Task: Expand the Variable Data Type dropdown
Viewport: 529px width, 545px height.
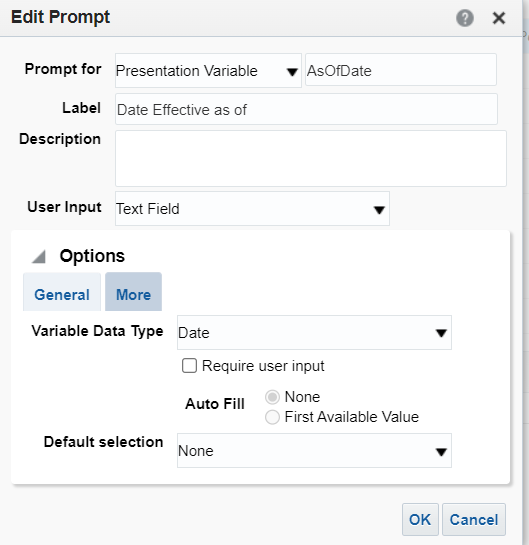Action: point(314,333)
